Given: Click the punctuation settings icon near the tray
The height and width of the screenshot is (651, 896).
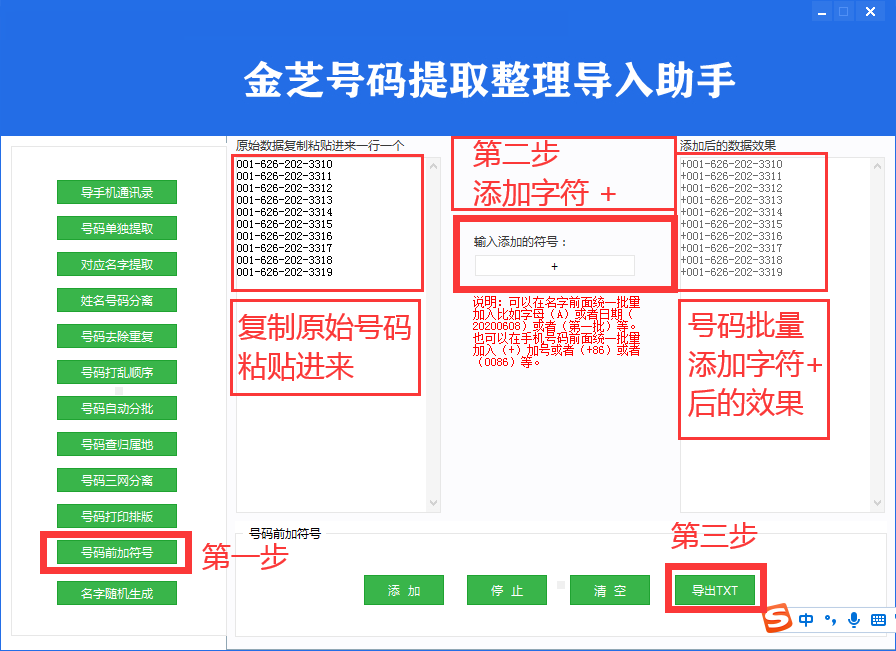Looking at the screenshot, I should click(831, 620).
